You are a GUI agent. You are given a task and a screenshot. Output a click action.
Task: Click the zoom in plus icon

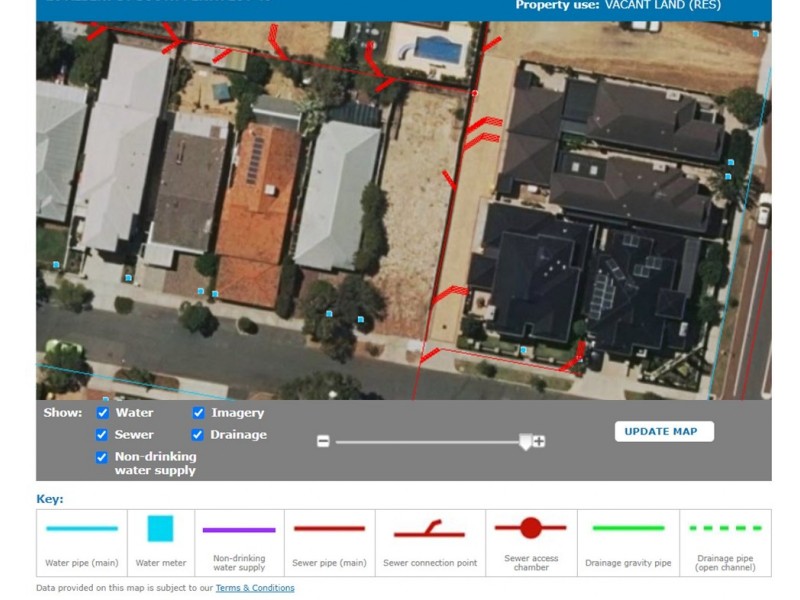pos(539,441)
